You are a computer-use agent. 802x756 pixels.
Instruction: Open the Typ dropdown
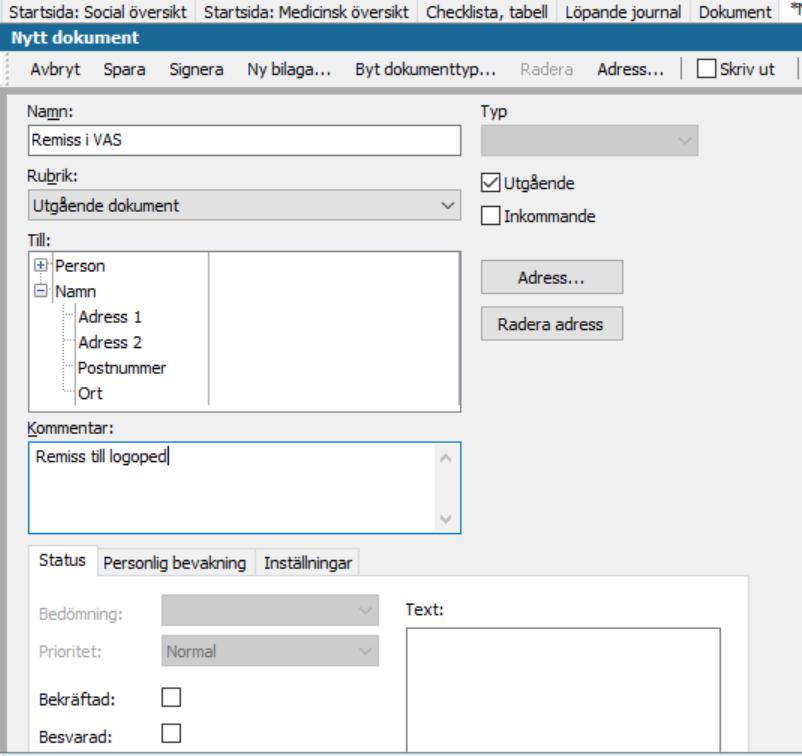589,140
